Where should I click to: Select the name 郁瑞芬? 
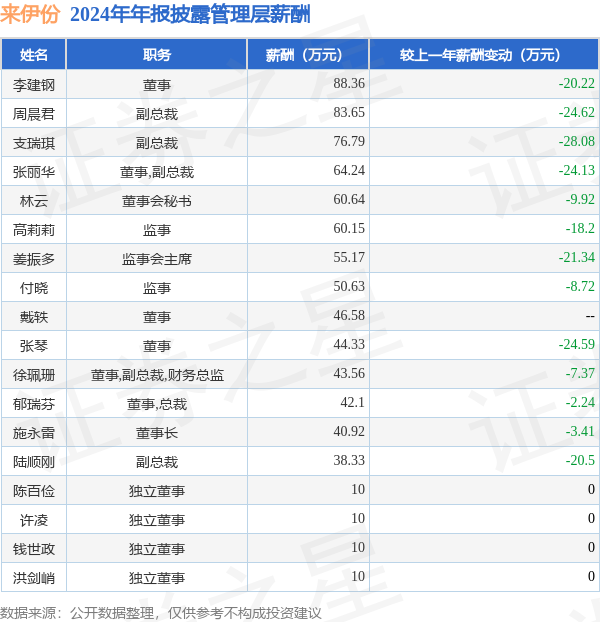[34, 404]
